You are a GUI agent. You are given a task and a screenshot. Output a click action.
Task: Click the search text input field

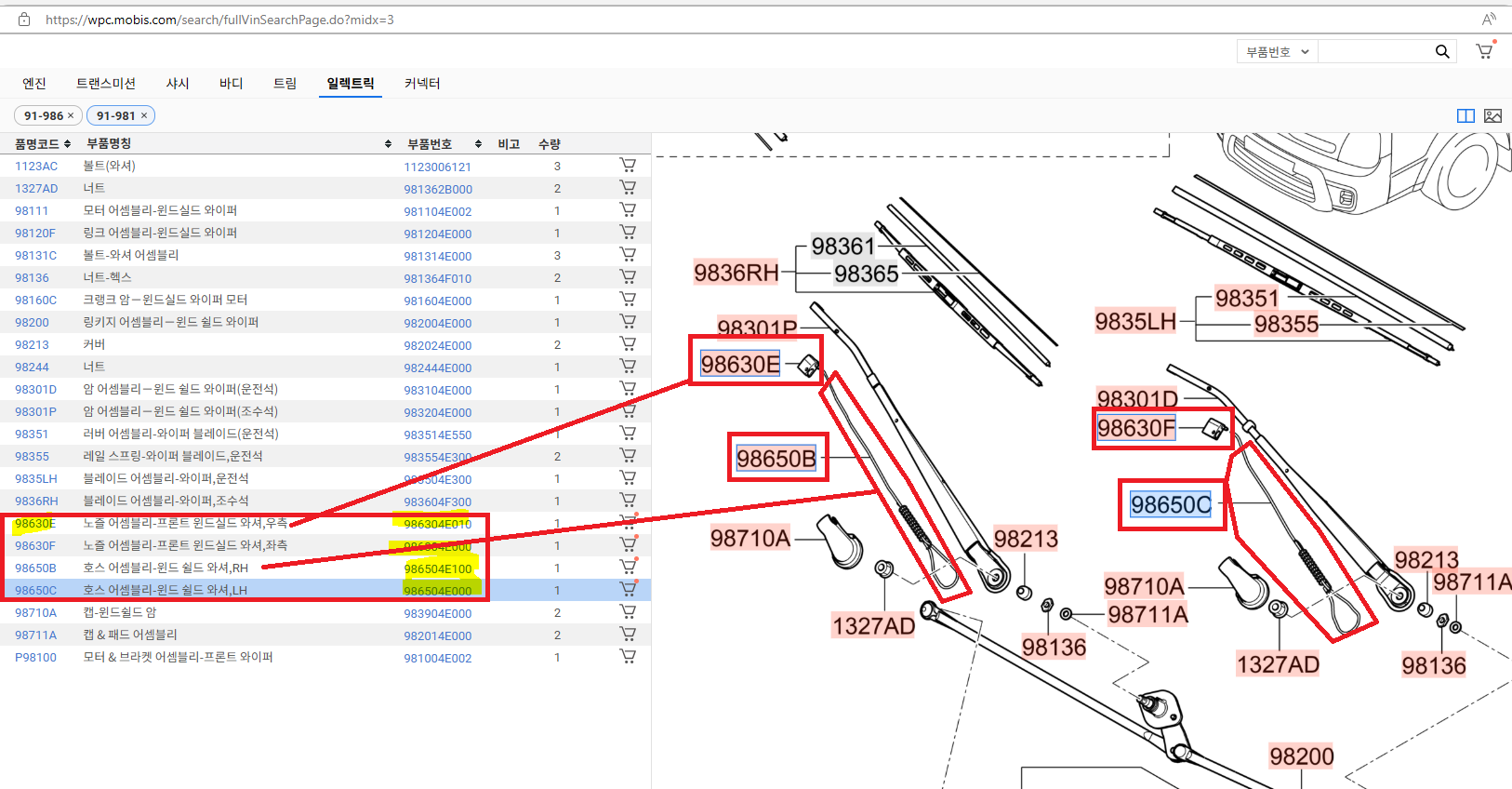point(1374,52)
